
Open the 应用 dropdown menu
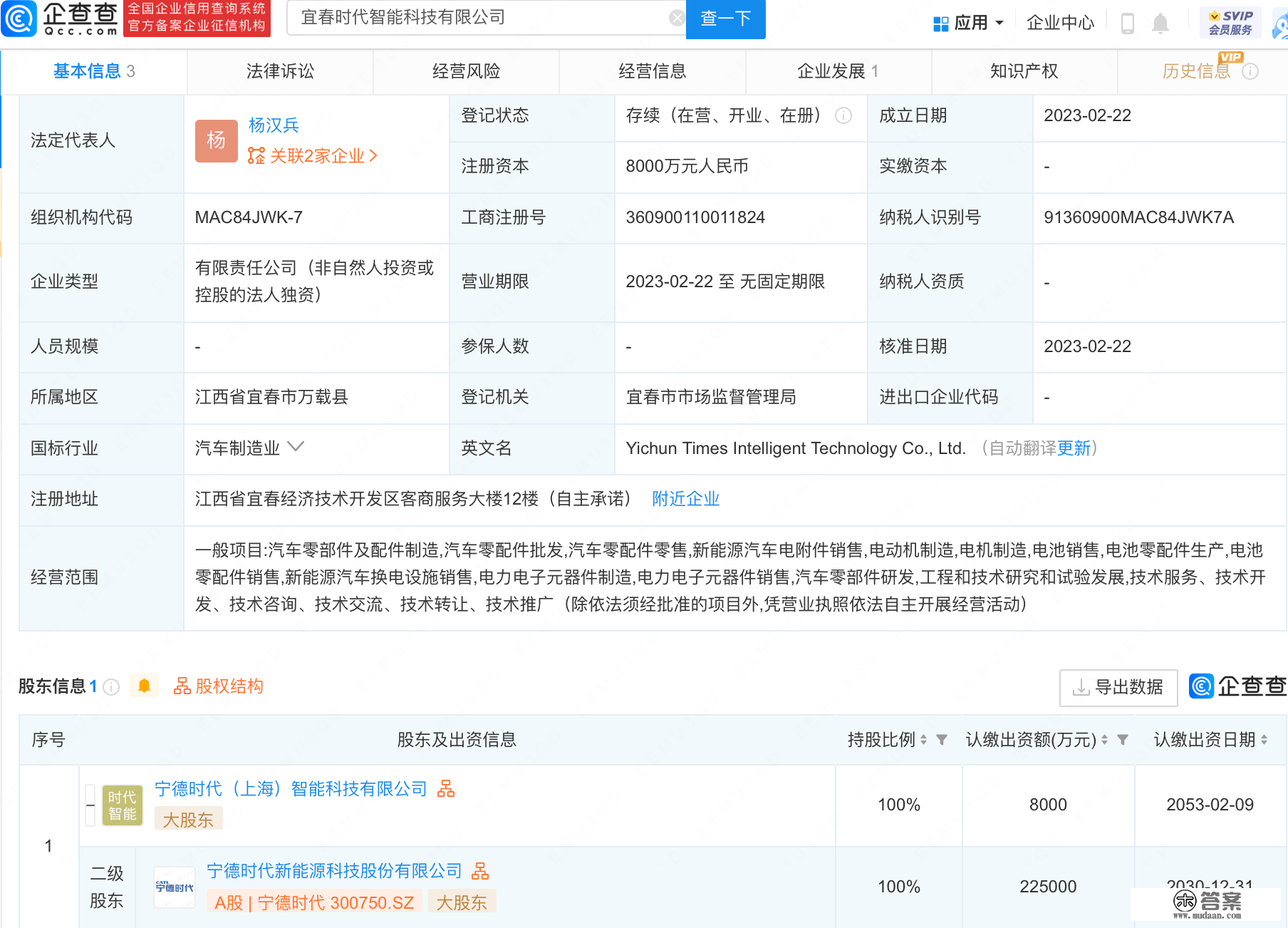click(969, 23)
